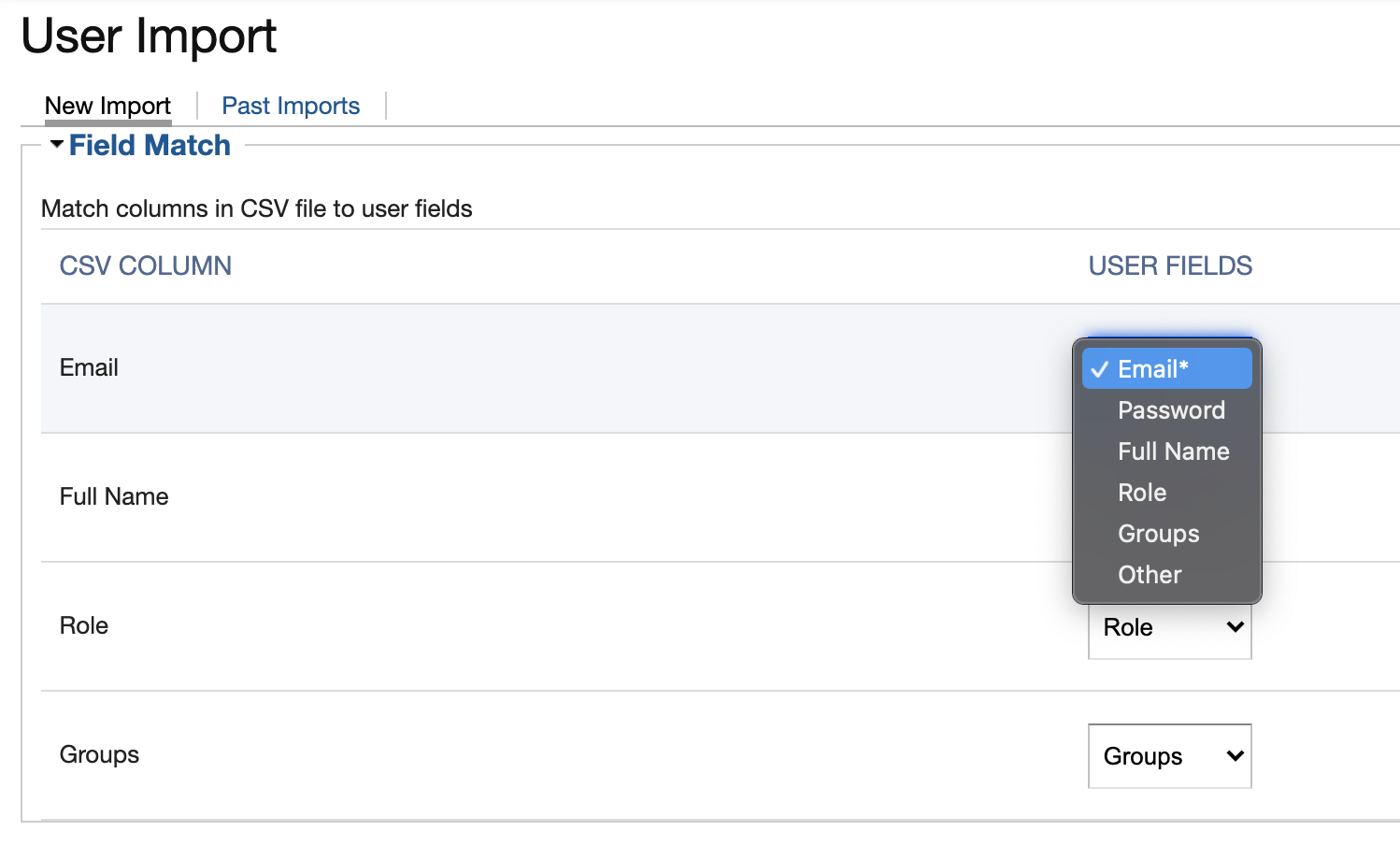Select the New Import tab

[107, 106]
